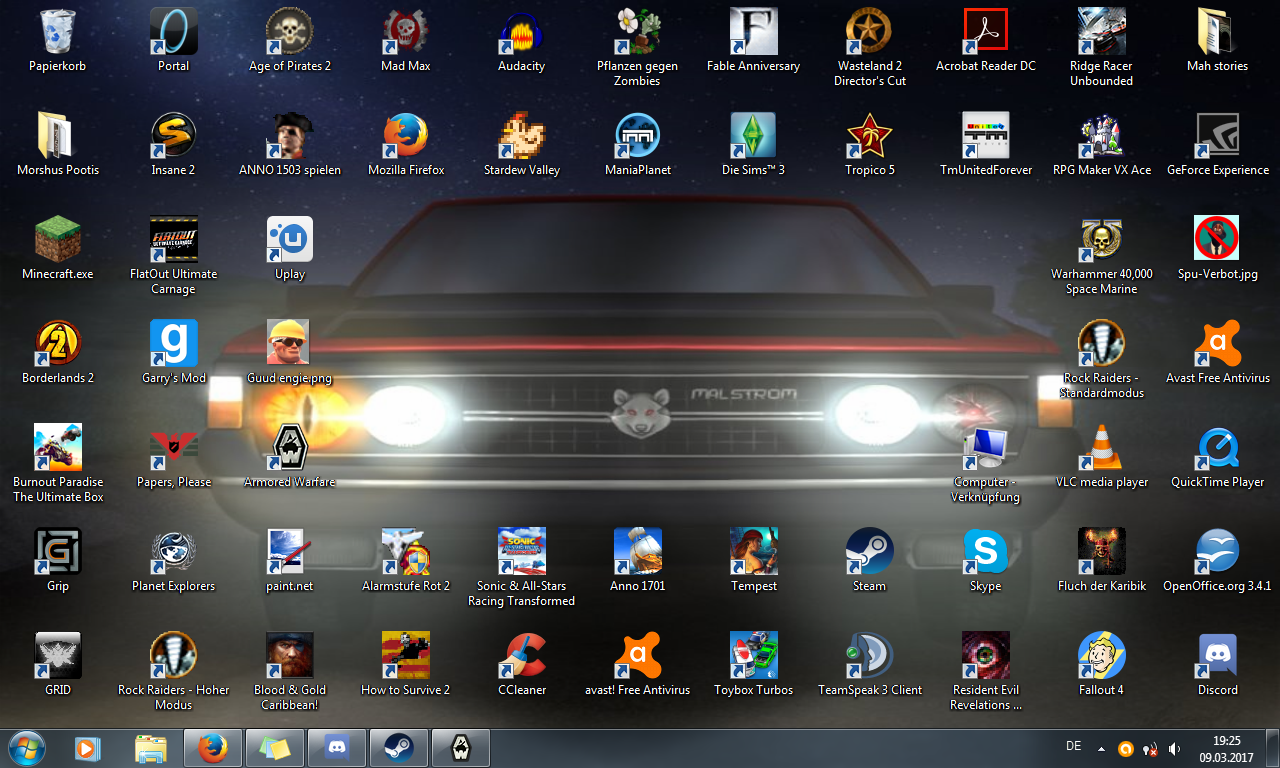Launch CCleaner from the desktop
The width and height of the screenshot is (1280, 768).
[x=522, y=656]
